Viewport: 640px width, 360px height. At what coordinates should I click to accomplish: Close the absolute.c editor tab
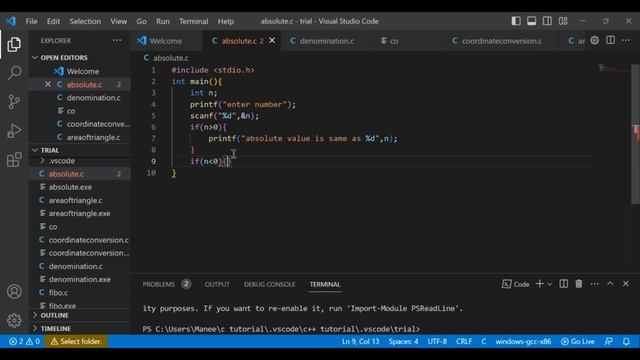click(272, 40)
